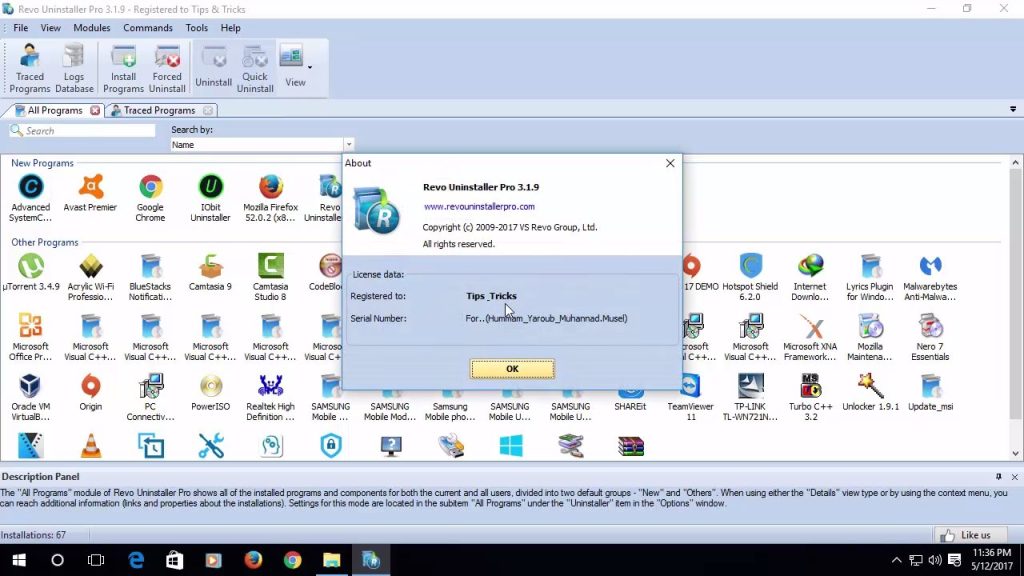1024x576 pixels.
Task: Close the Description Panel
Action: pos(1015,477)
